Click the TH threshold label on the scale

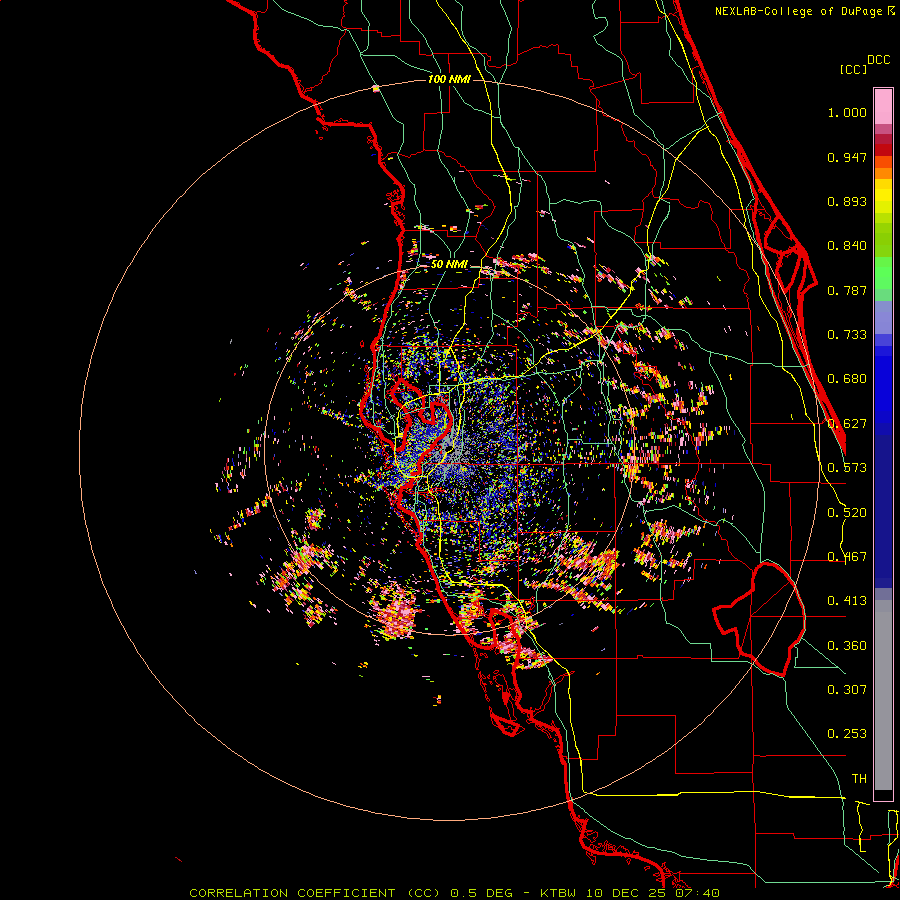(x=859, y=779)
